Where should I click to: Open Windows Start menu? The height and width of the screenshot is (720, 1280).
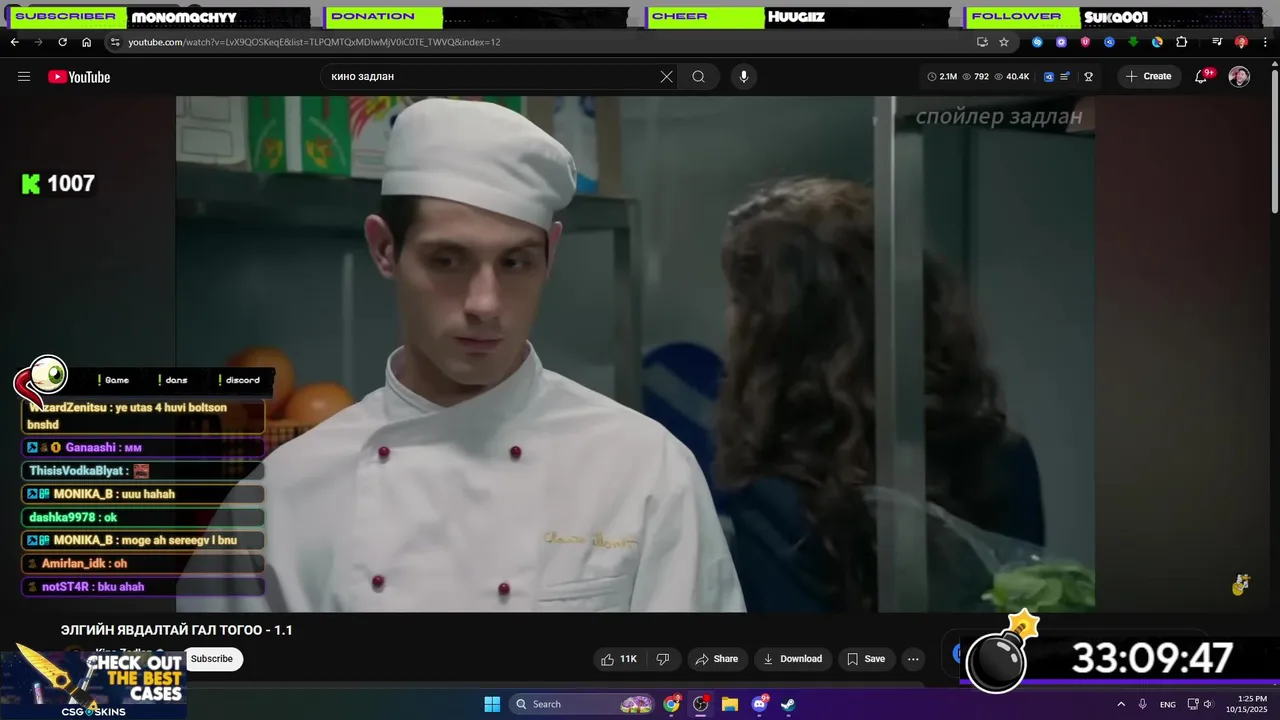click(x=492, y=704)
